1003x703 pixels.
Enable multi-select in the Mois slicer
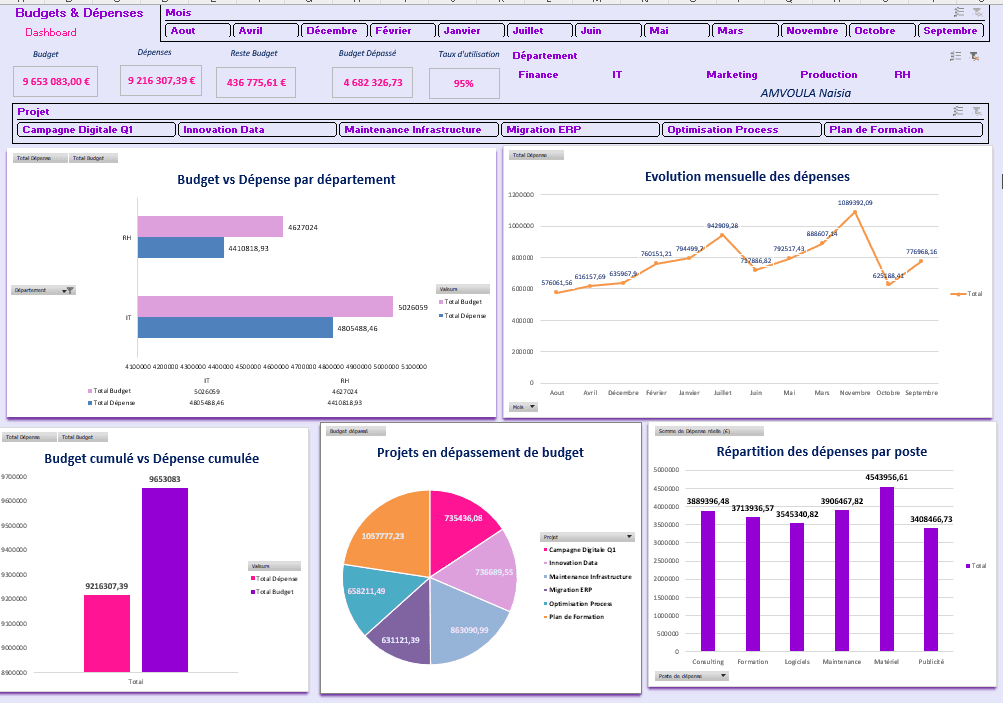point(959,12)
